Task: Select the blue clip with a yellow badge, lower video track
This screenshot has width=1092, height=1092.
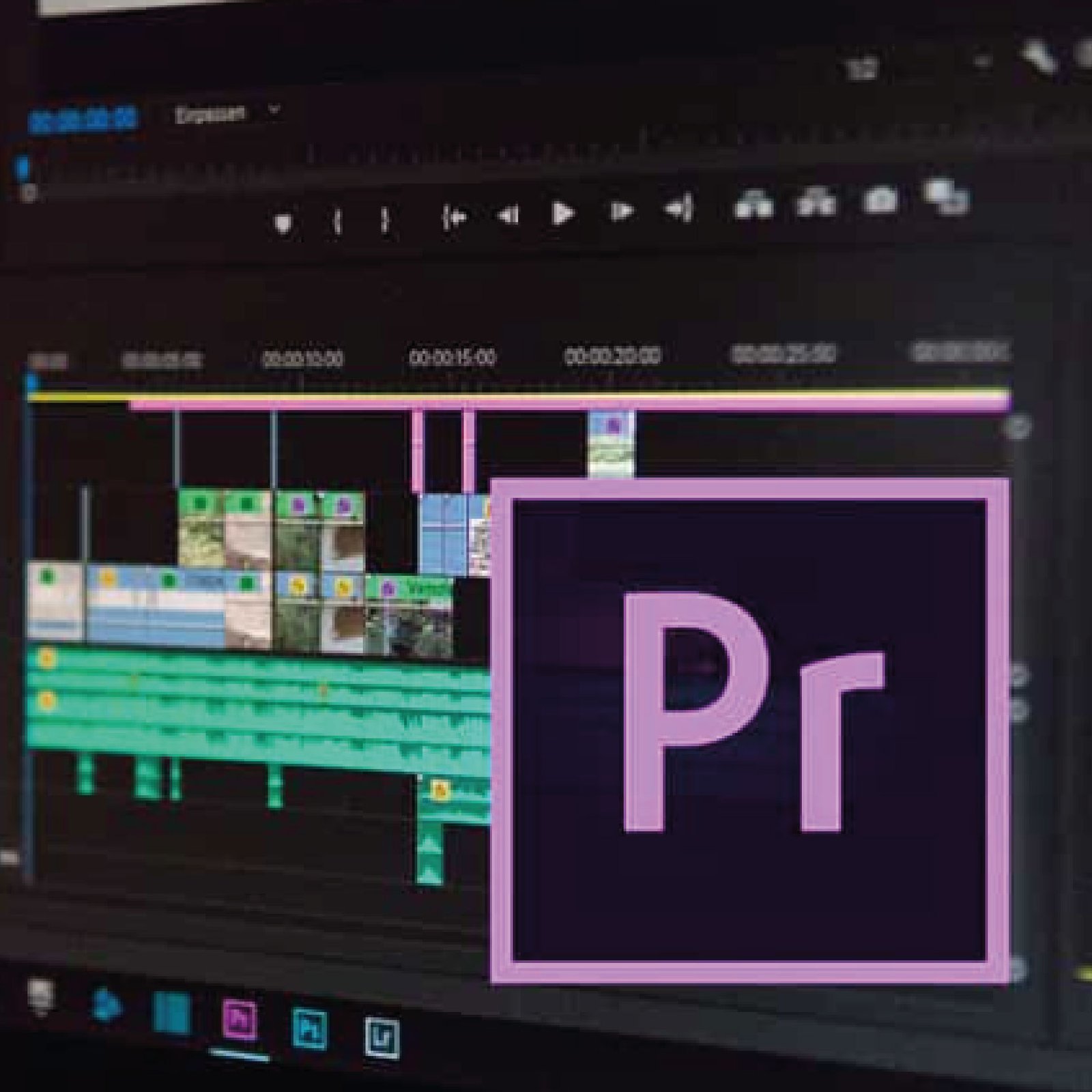Action: pos(117,605)
